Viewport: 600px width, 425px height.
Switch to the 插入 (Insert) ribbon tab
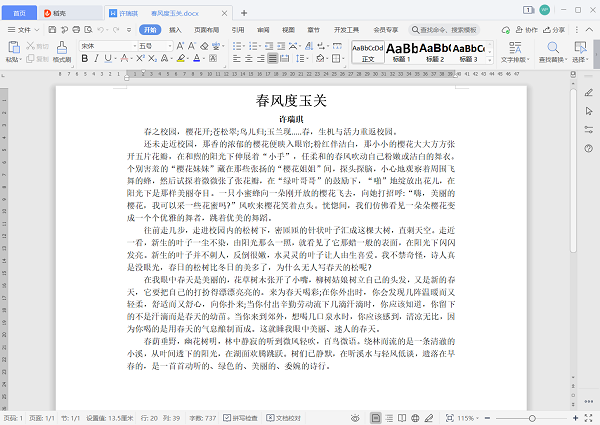point(175,31)
